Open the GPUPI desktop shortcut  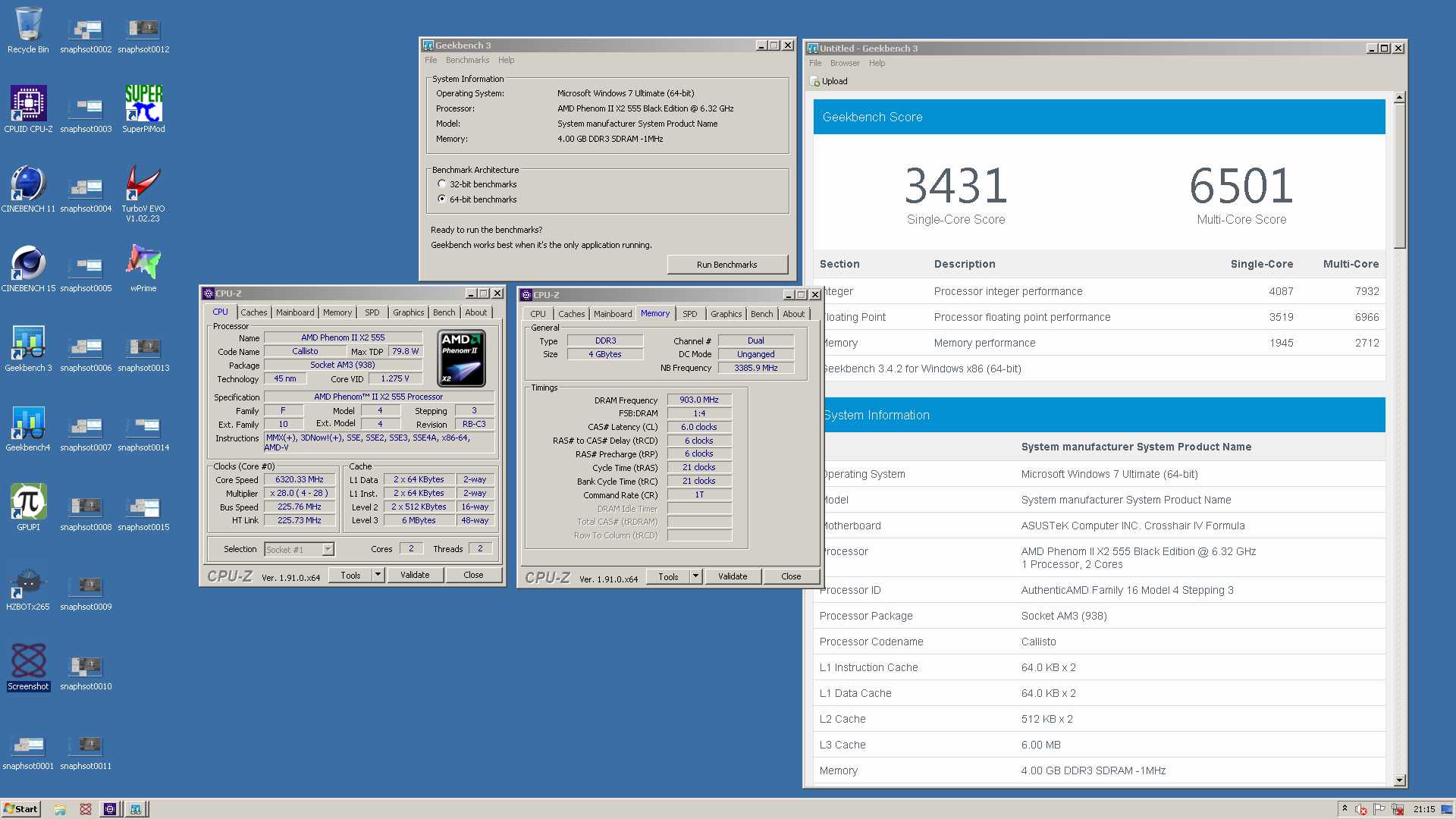click(28, 508)
